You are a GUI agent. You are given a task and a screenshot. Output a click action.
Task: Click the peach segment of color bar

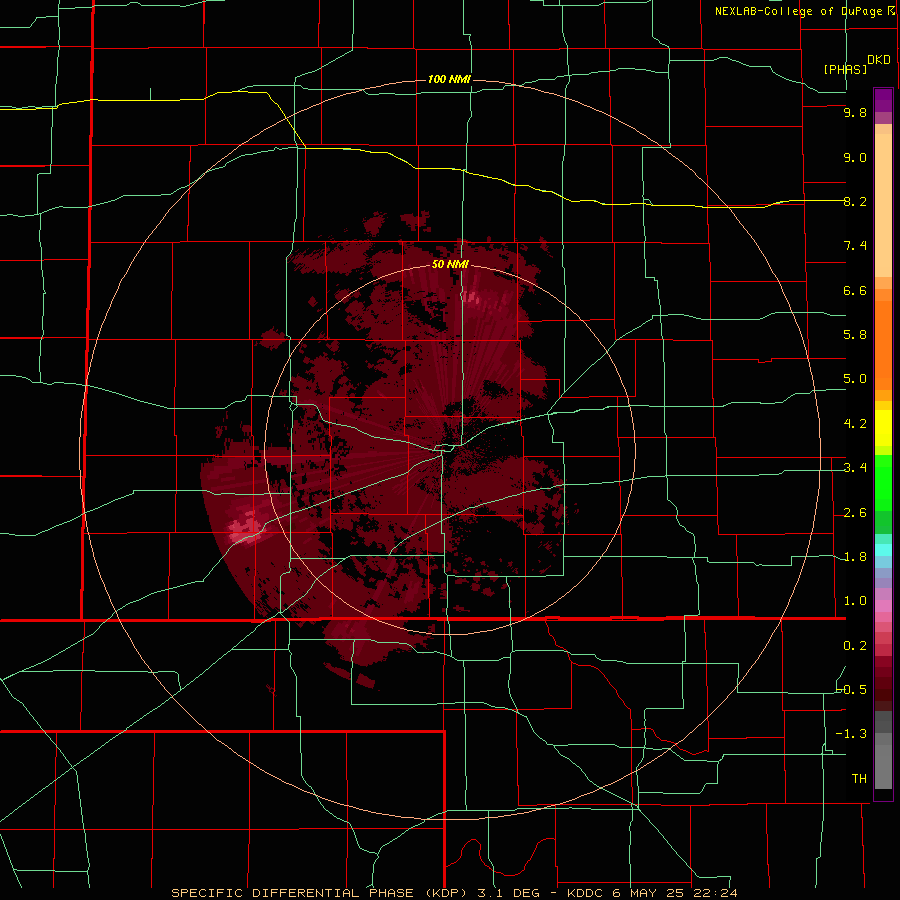[883, 205]
